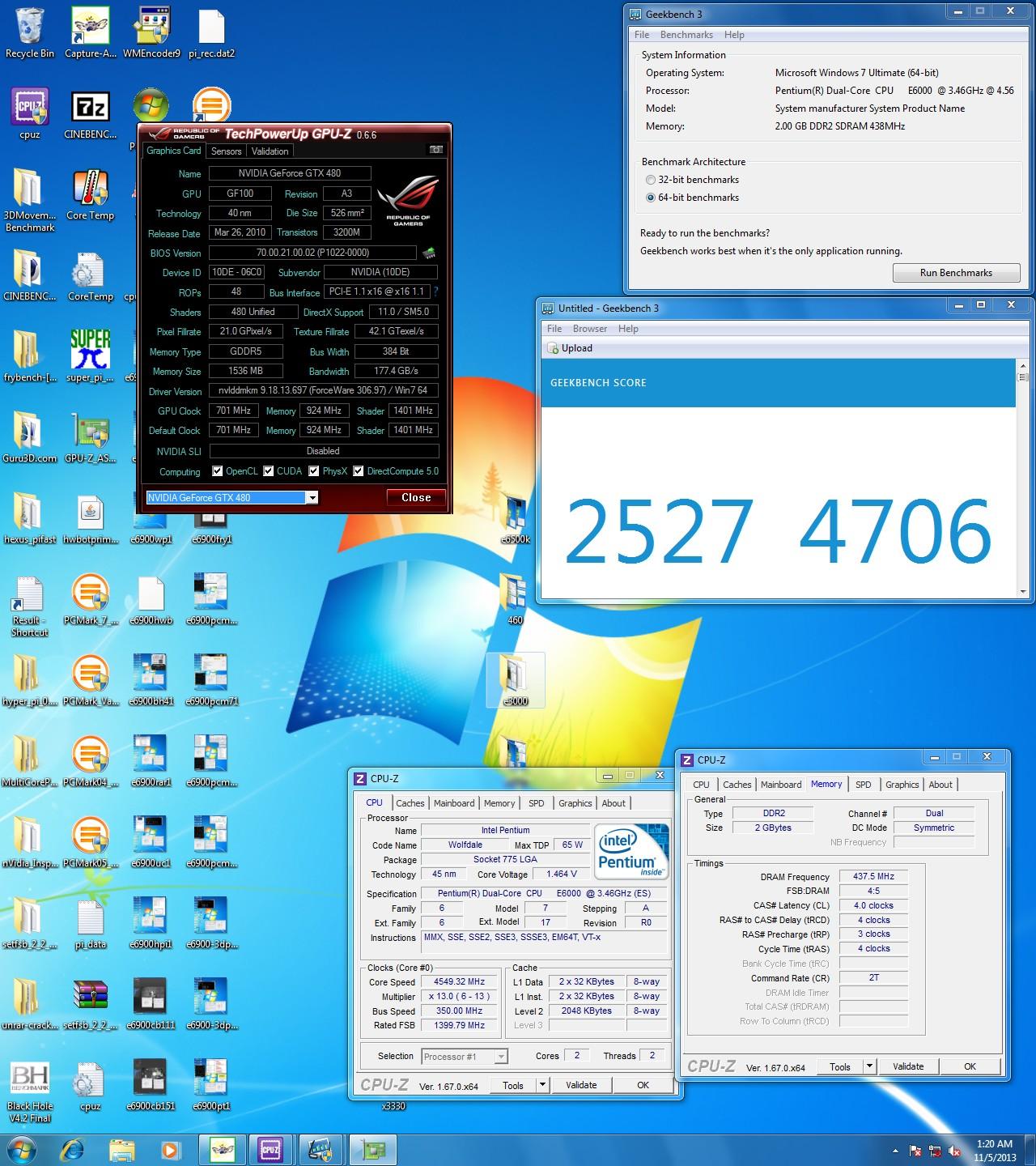This screenshot has height=1166, width=1036.
Task: Toggle the DirectCompute 5.0 checkbox
Action: point(359,471)
